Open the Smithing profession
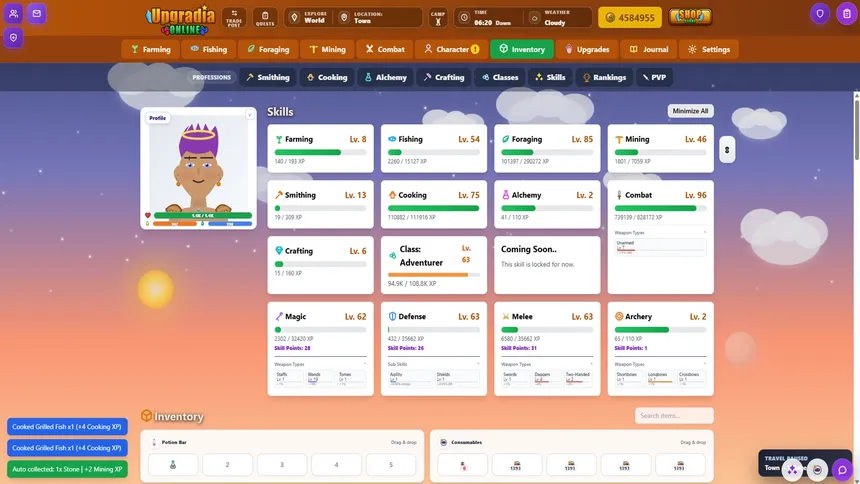The image size is (860, 484). [x=268, y=77]
